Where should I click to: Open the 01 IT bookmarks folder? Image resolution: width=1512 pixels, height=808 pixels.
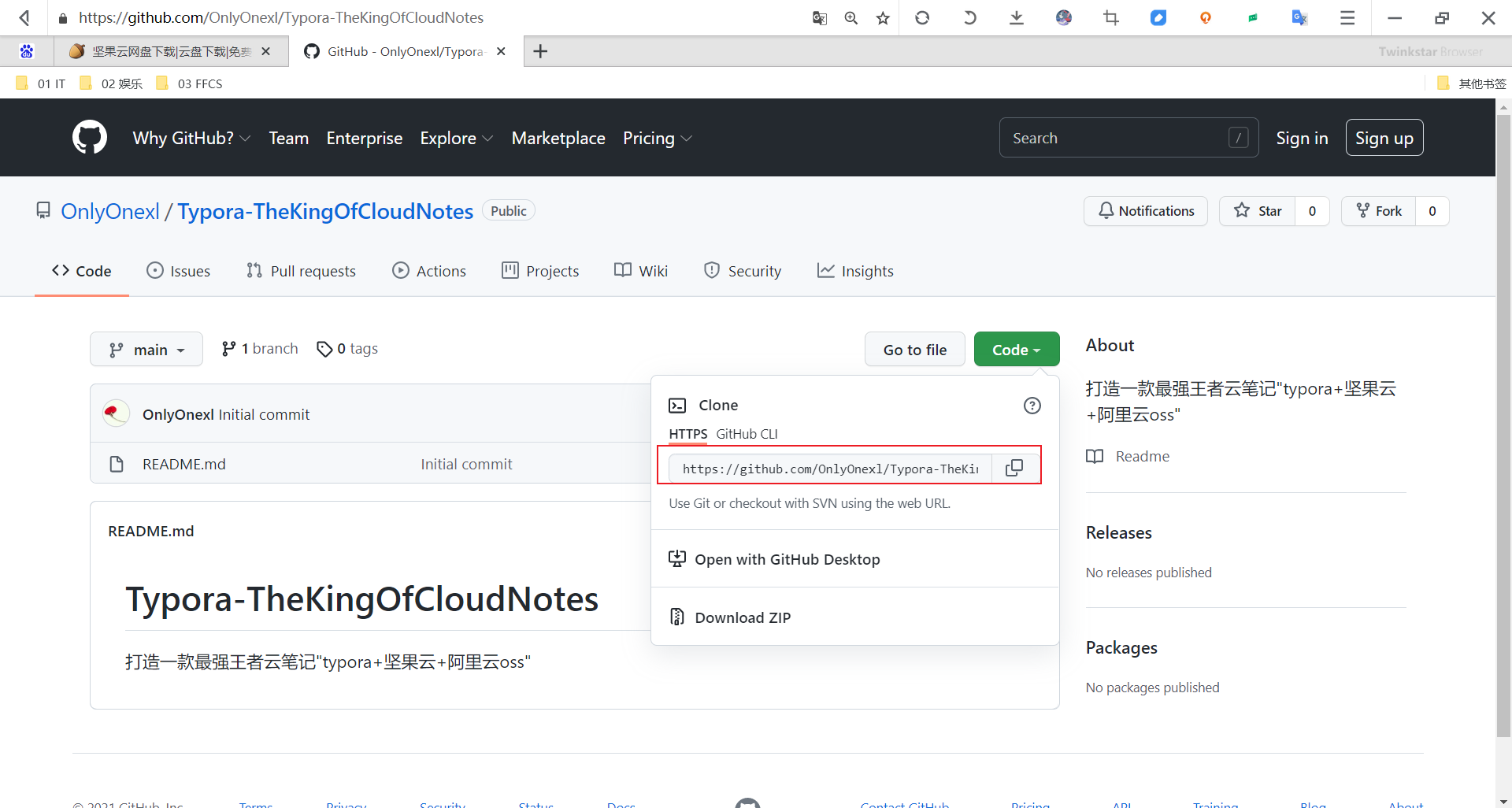point(41,83)
